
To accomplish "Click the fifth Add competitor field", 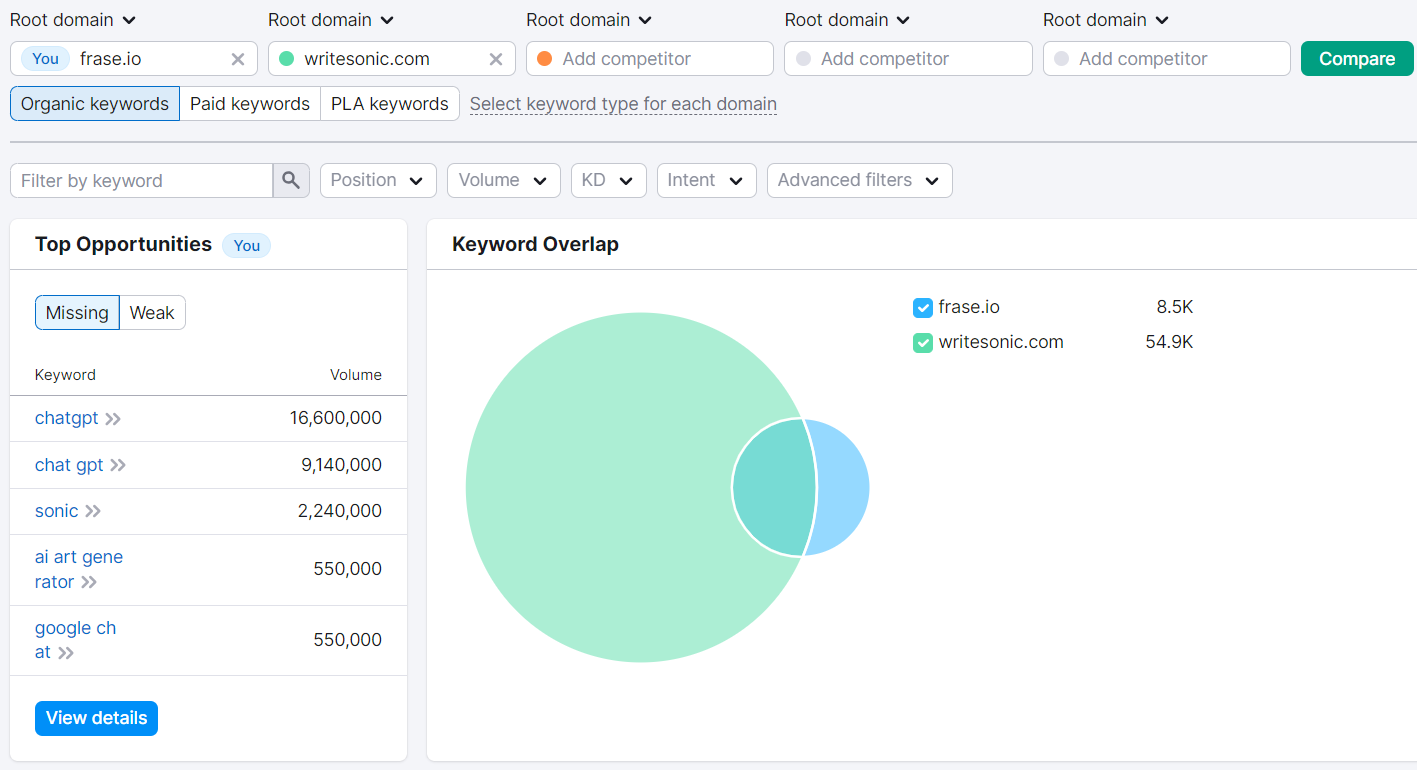I will 1167,59.
